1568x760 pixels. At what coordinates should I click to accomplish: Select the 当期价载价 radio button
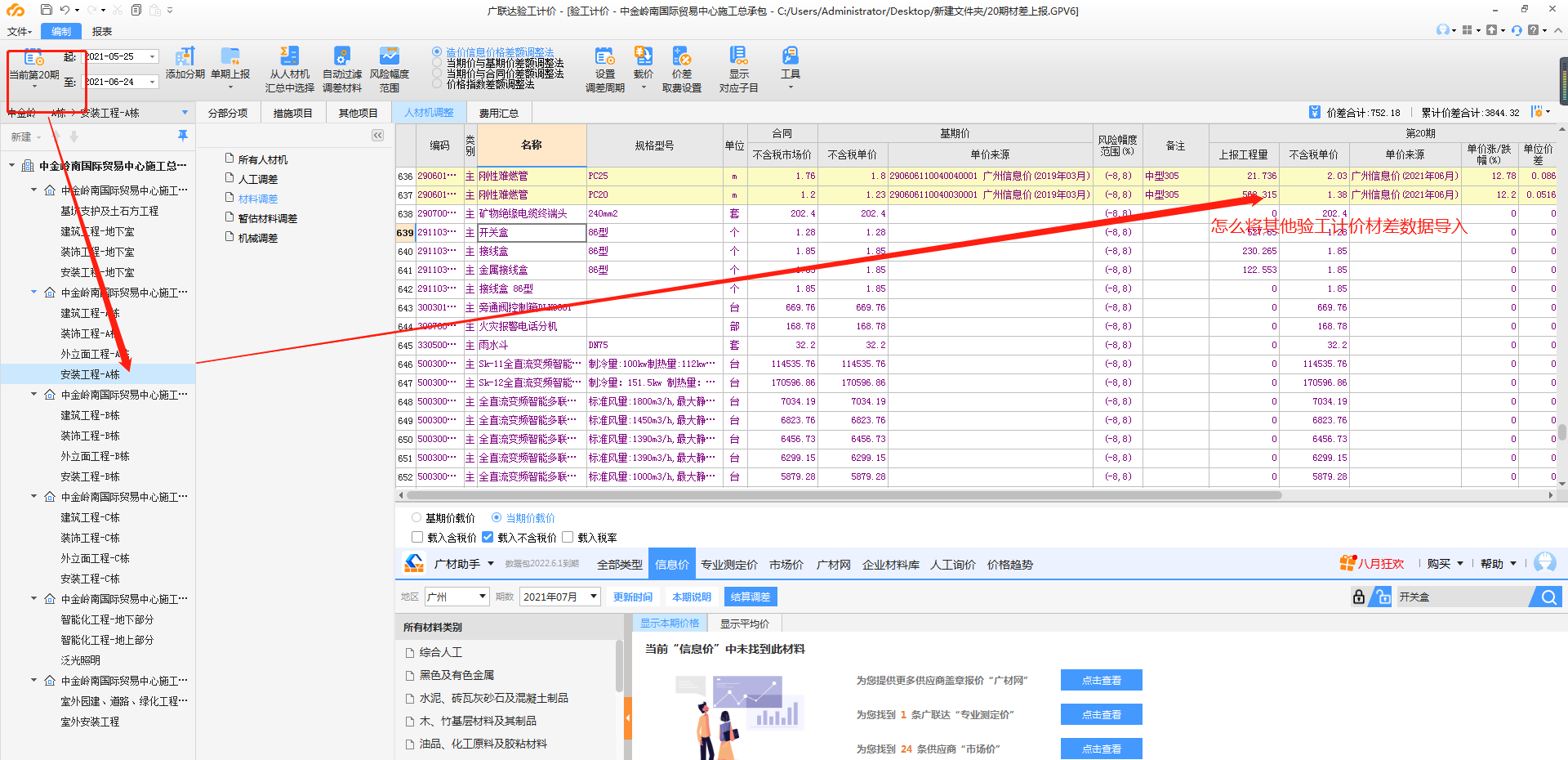point(497,517)
